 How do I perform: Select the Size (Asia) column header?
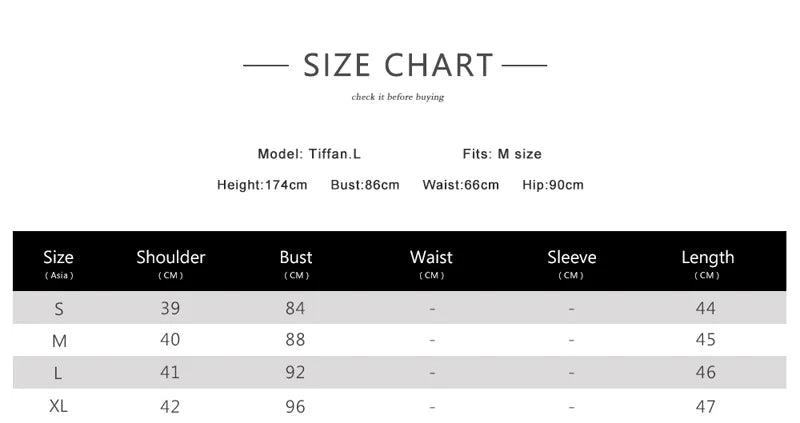[x=59, y=263]
